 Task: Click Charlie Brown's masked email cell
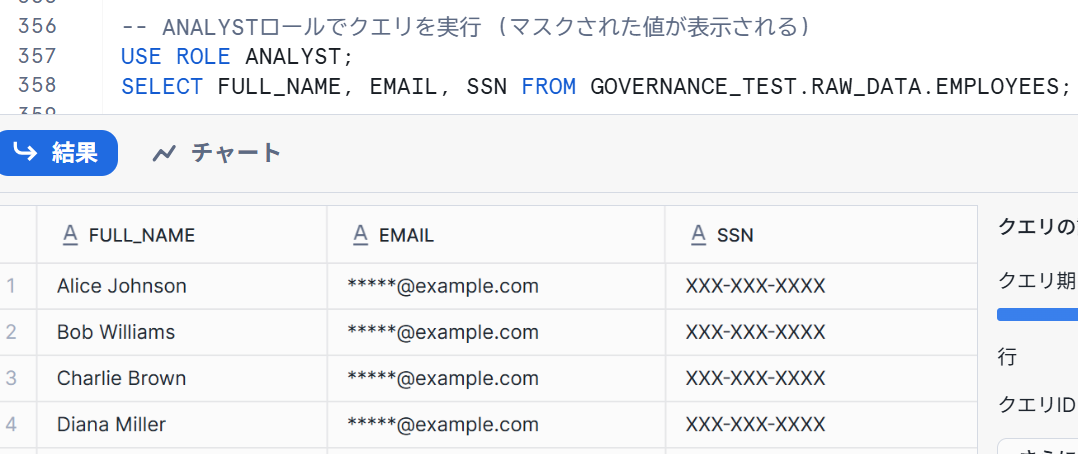pyautogui.click(x=496, y=378)
